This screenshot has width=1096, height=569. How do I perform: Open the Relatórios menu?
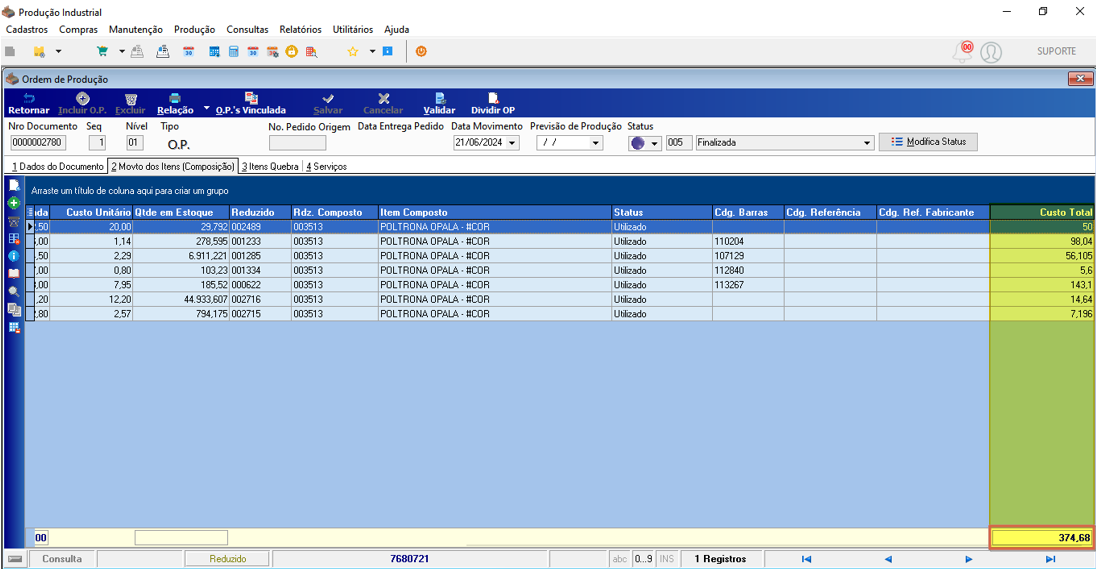click(301, 29)
